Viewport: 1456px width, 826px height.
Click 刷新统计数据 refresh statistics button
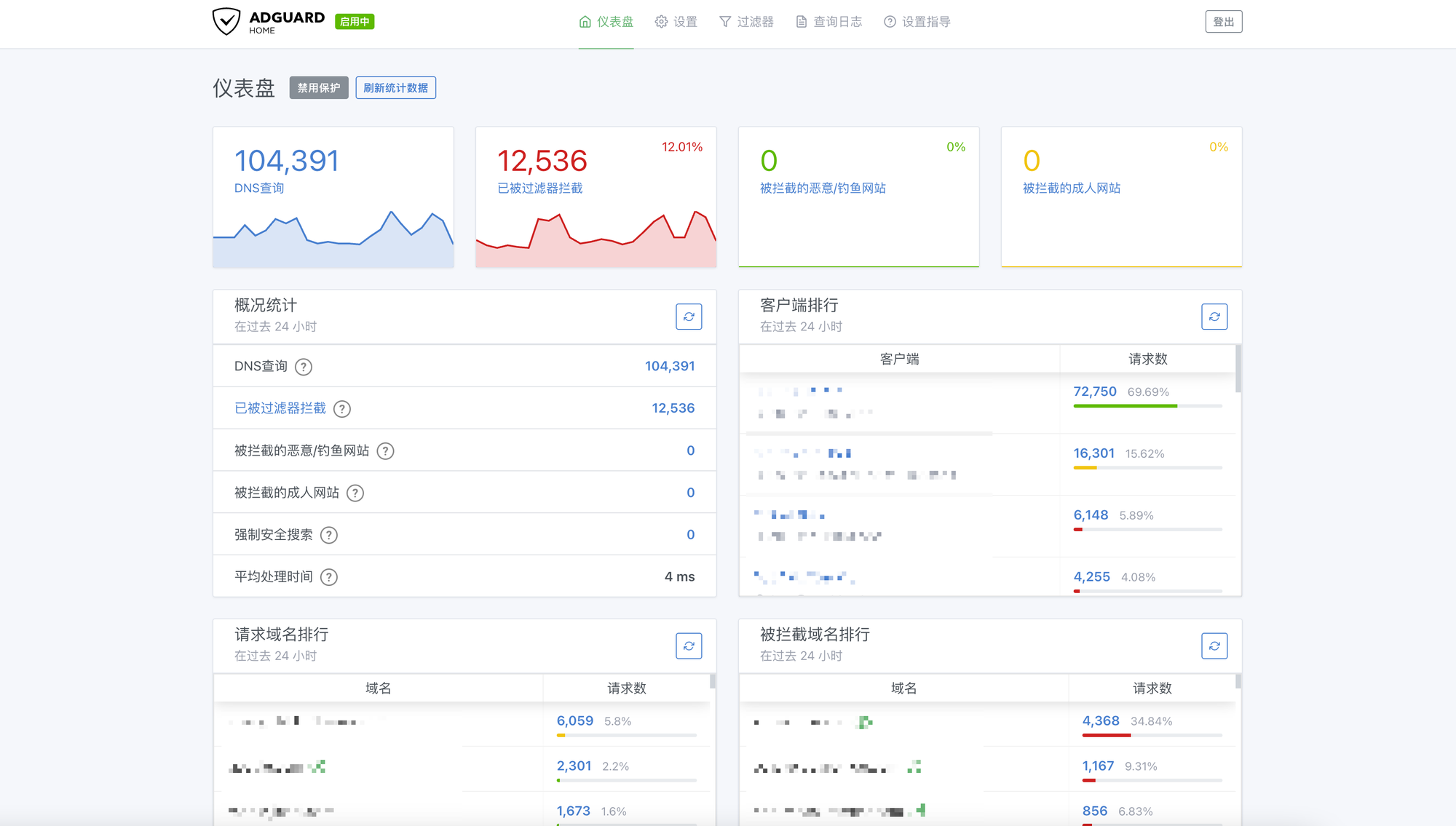tap(396, 88)
